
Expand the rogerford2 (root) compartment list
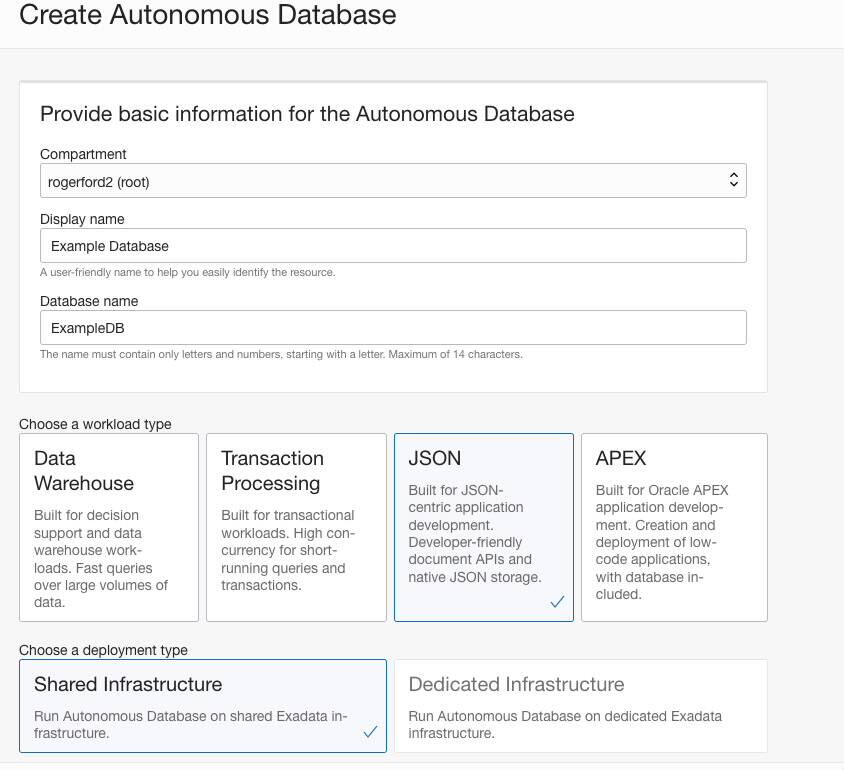click(x=392, y=180)
